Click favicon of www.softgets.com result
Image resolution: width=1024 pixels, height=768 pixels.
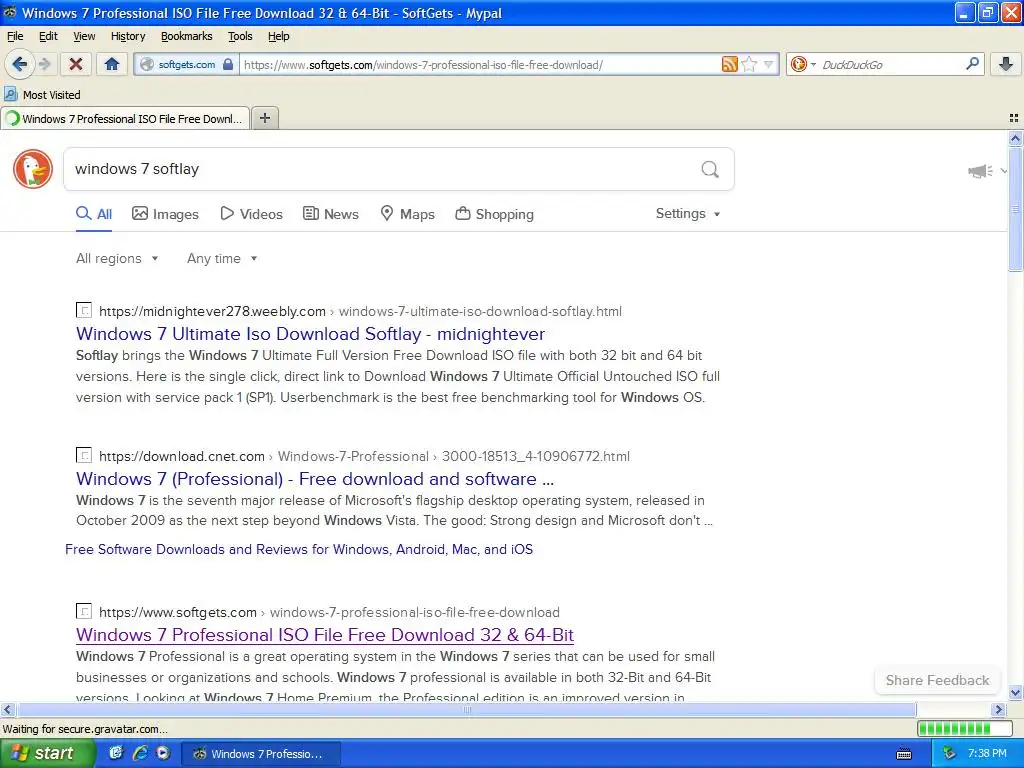click(84, 611)
